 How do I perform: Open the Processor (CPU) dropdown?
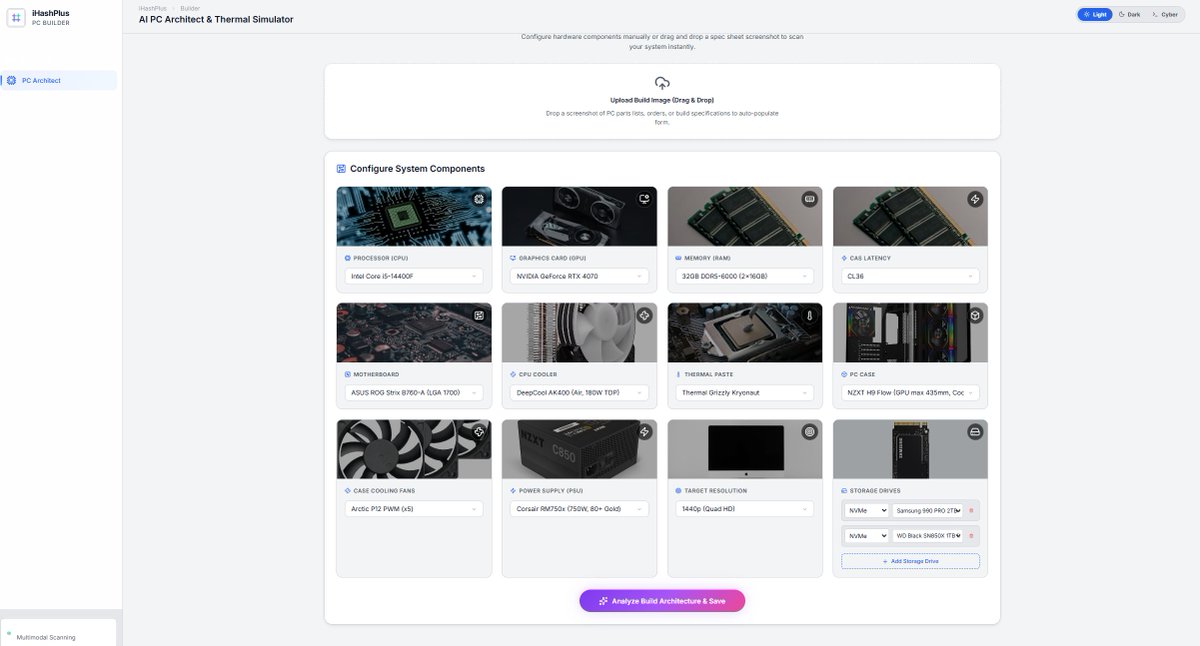point(413,276)
